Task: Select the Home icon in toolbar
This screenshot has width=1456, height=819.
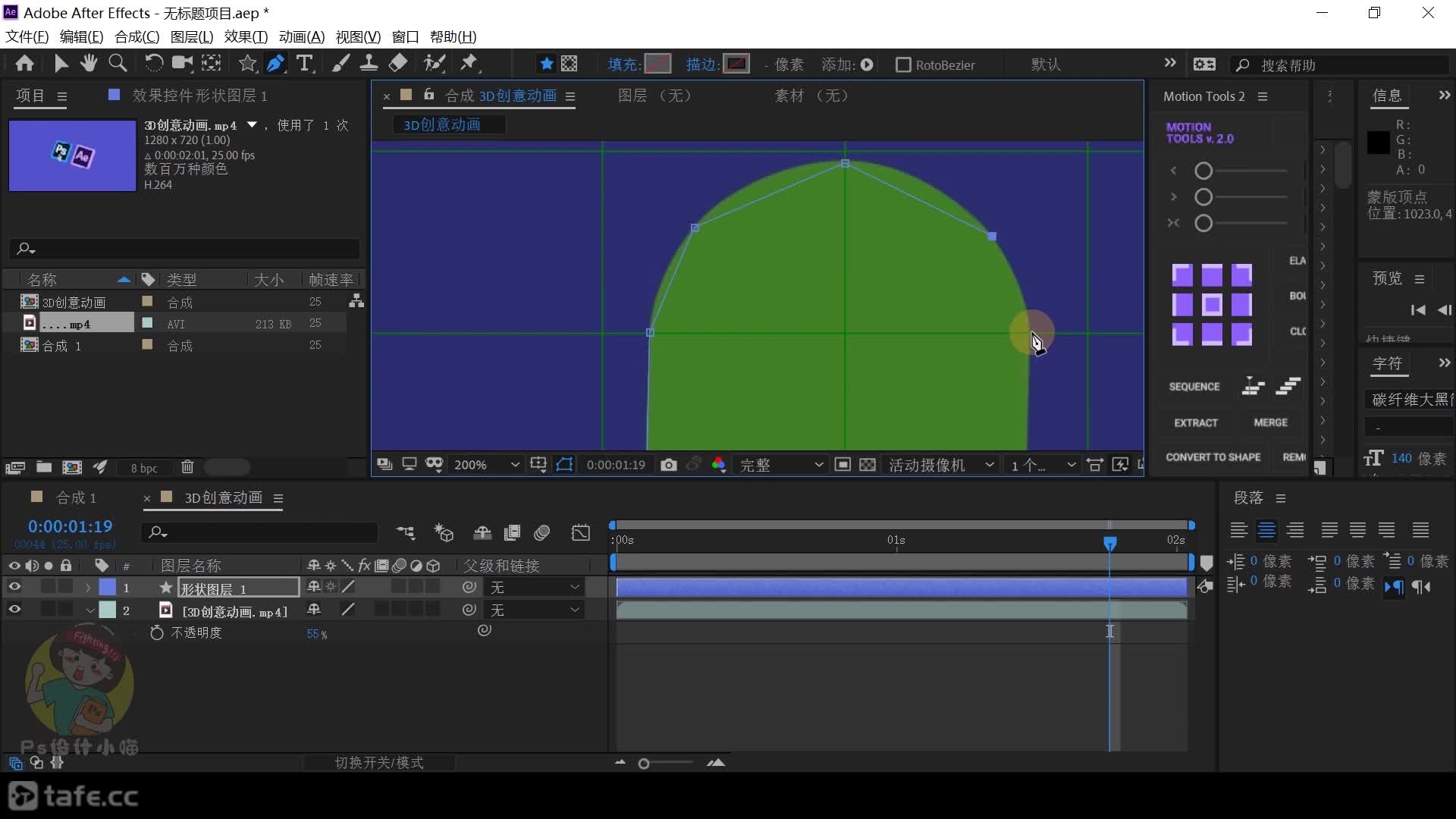Action: (24, 64)
